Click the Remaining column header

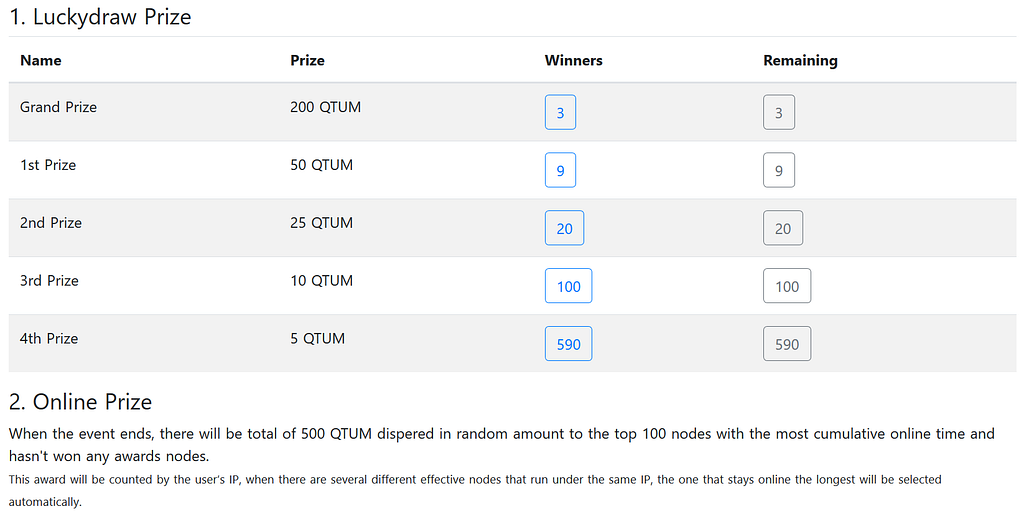[x=800, y=60]
